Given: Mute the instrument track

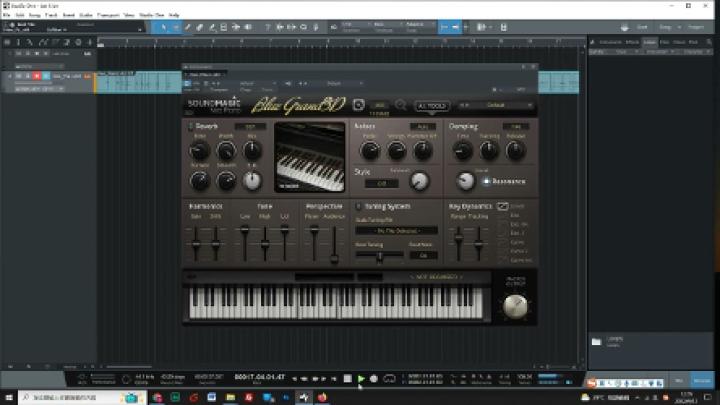Looking at the screenshot, I should 19,76.
